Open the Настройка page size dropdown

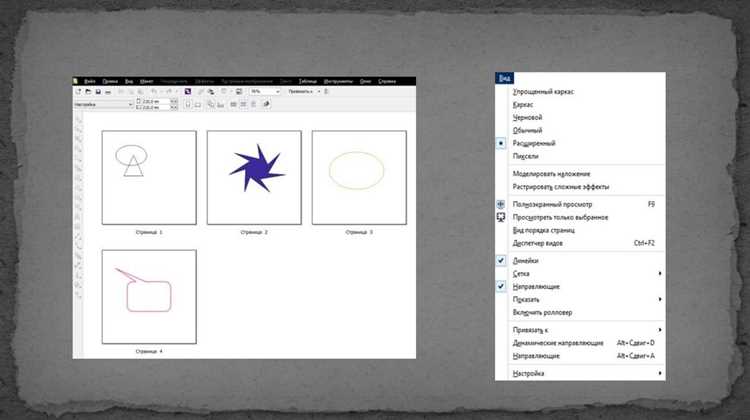tap(103, 104)
